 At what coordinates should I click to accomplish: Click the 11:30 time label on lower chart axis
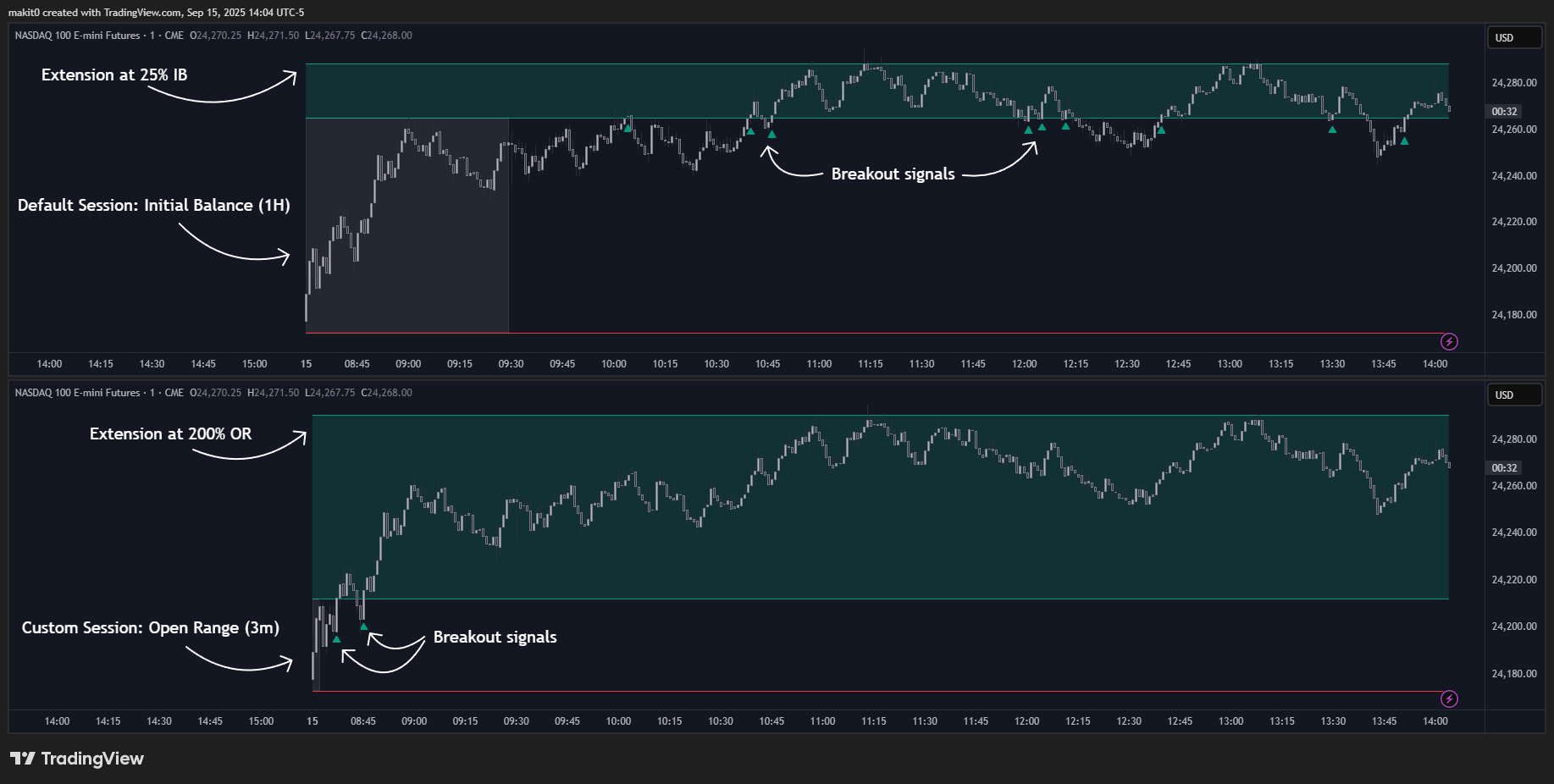click(x=925, y=721)
